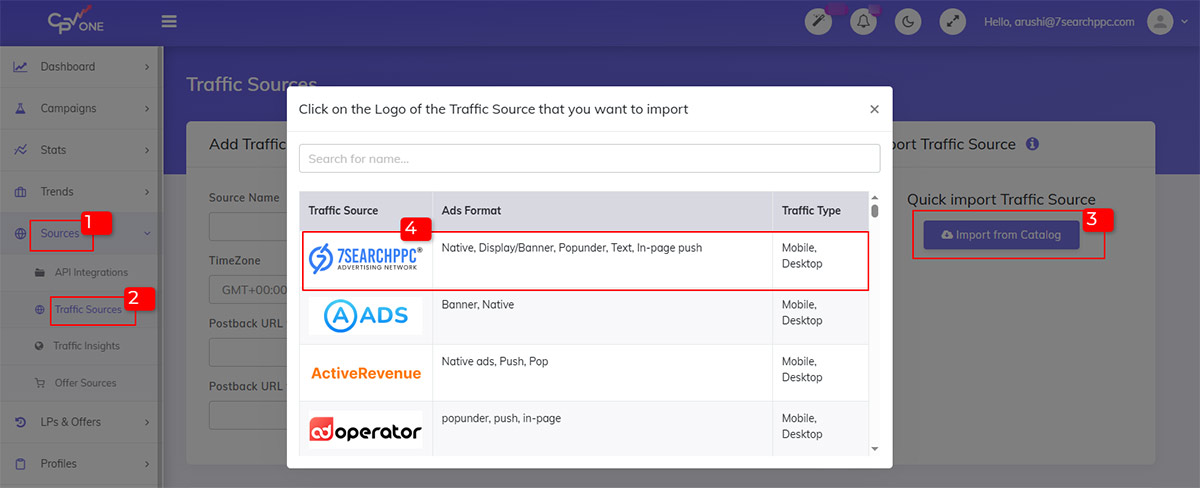Click the magic wand icon in header
1200x488 pixels.
[x=819, y=21]
